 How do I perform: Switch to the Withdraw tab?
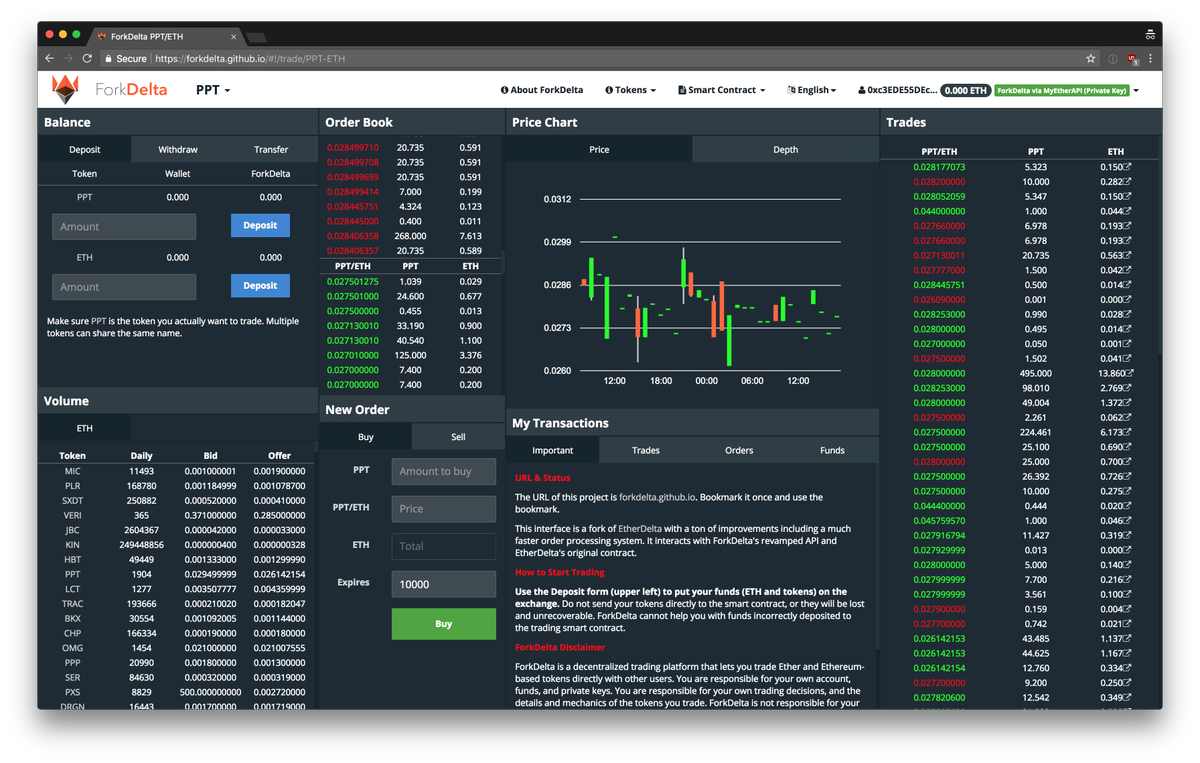tap(178, 149)
